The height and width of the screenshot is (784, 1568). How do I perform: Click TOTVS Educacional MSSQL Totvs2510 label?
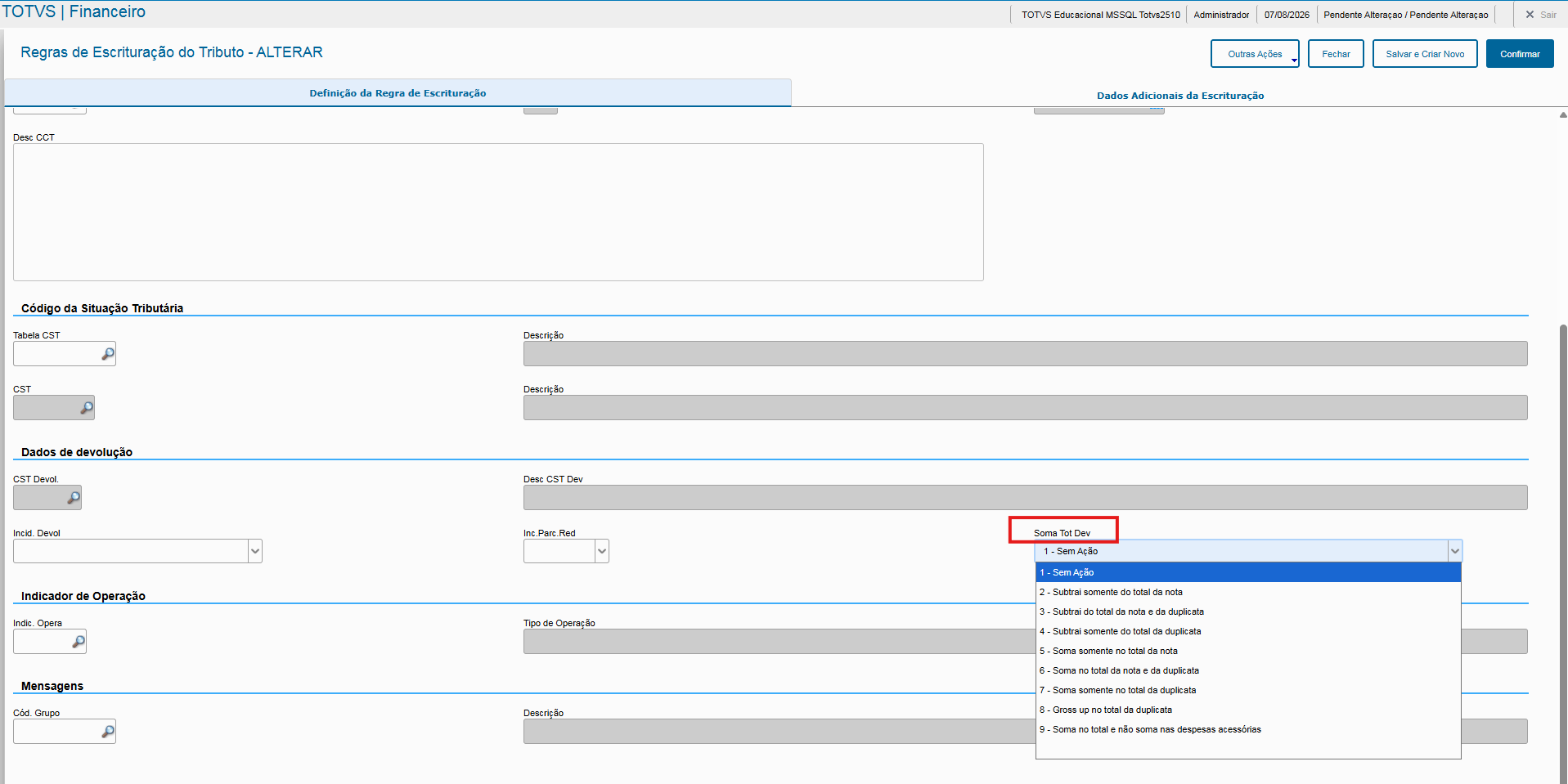pyautogui.click(x=1100, y=15)
